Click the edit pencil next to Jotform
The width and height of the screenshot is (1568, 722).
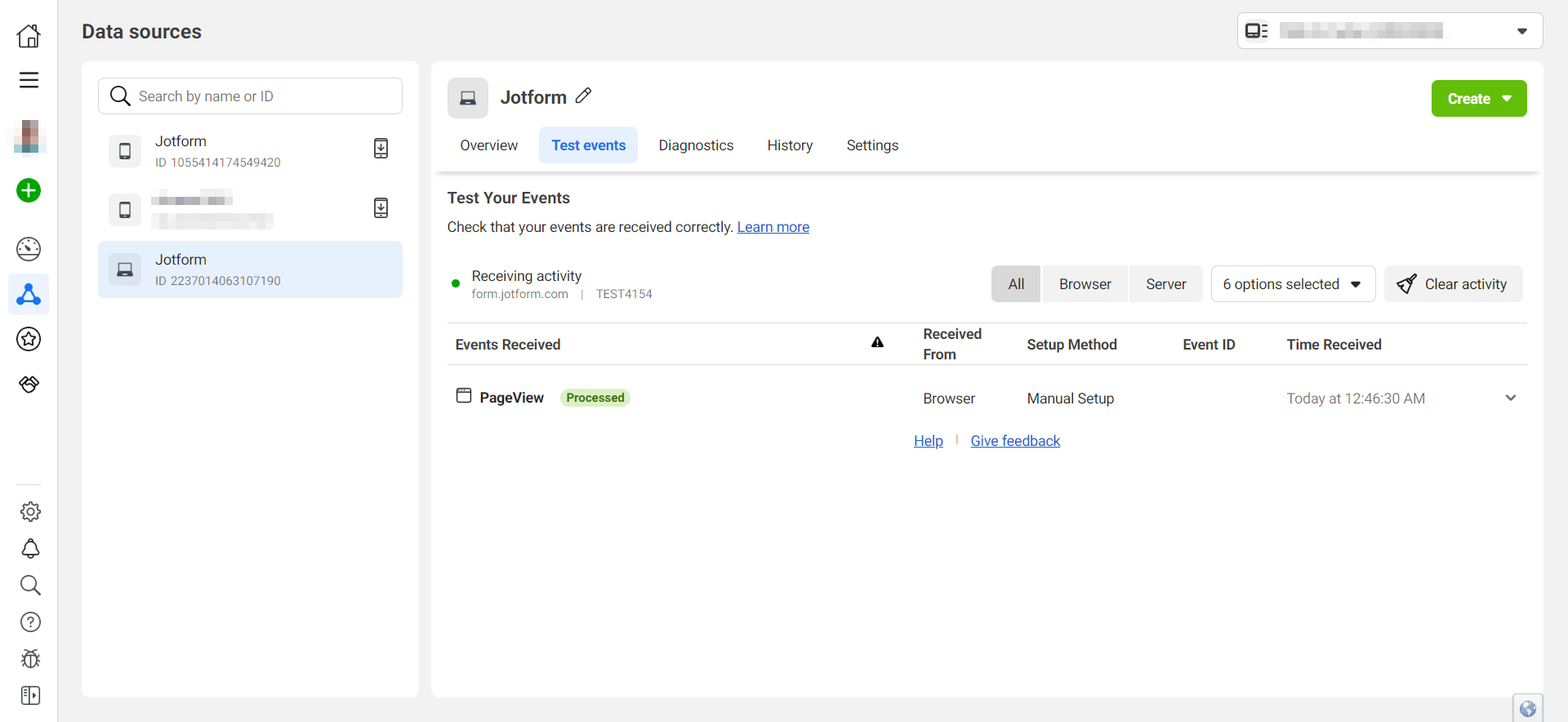tap(583, 96)
